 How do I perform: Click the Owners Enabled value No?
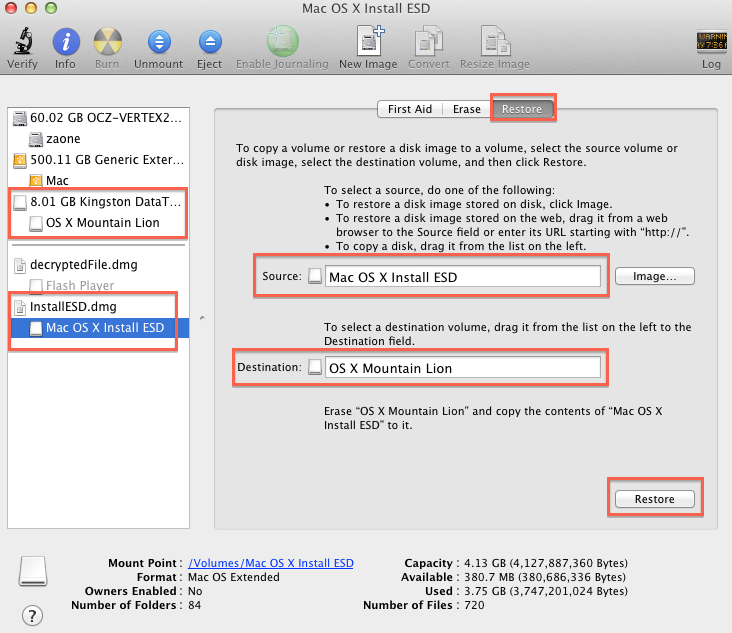click(195, 591)
